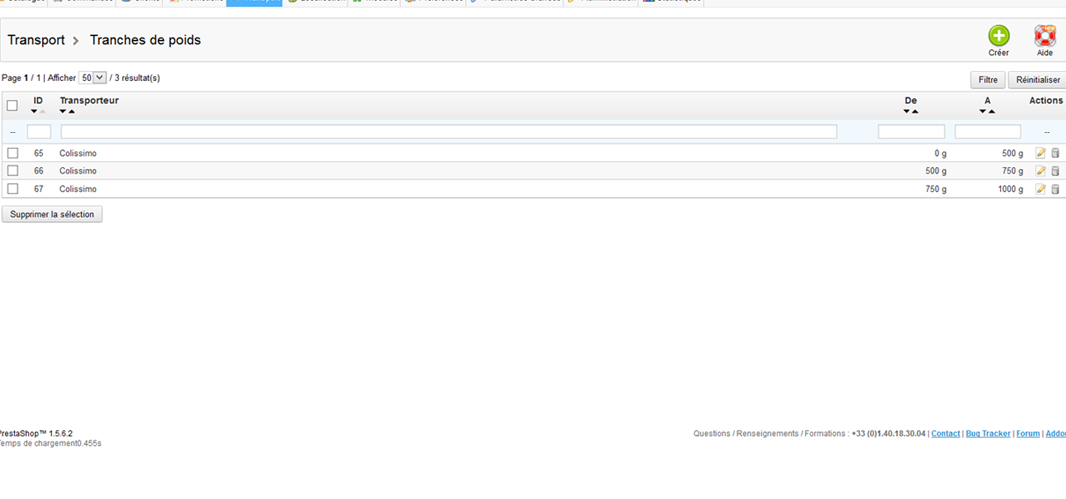Sort De column descending arrow
Viewport: 1066px width, 499px height.
[x=906, y=111]
